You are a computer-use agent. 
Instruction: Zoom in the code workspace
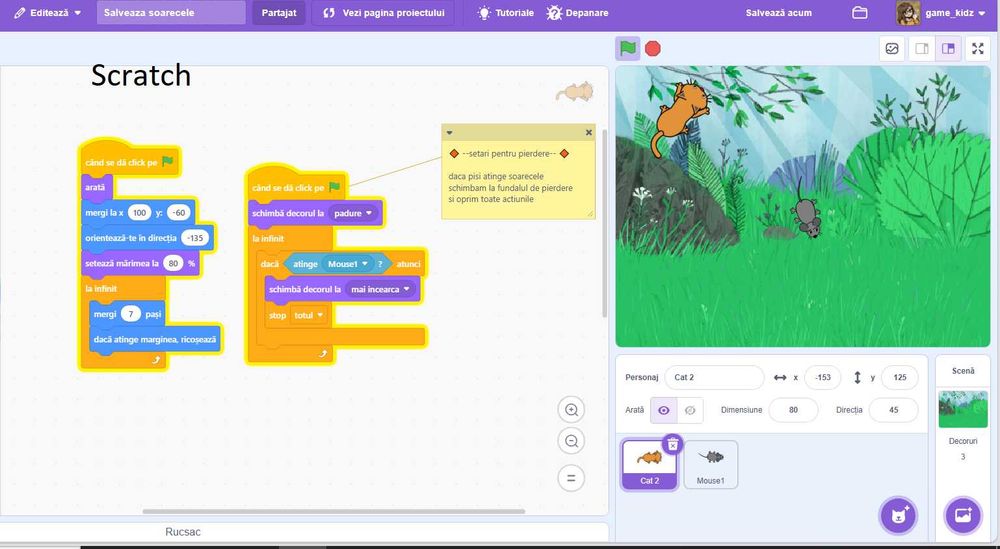571,410
